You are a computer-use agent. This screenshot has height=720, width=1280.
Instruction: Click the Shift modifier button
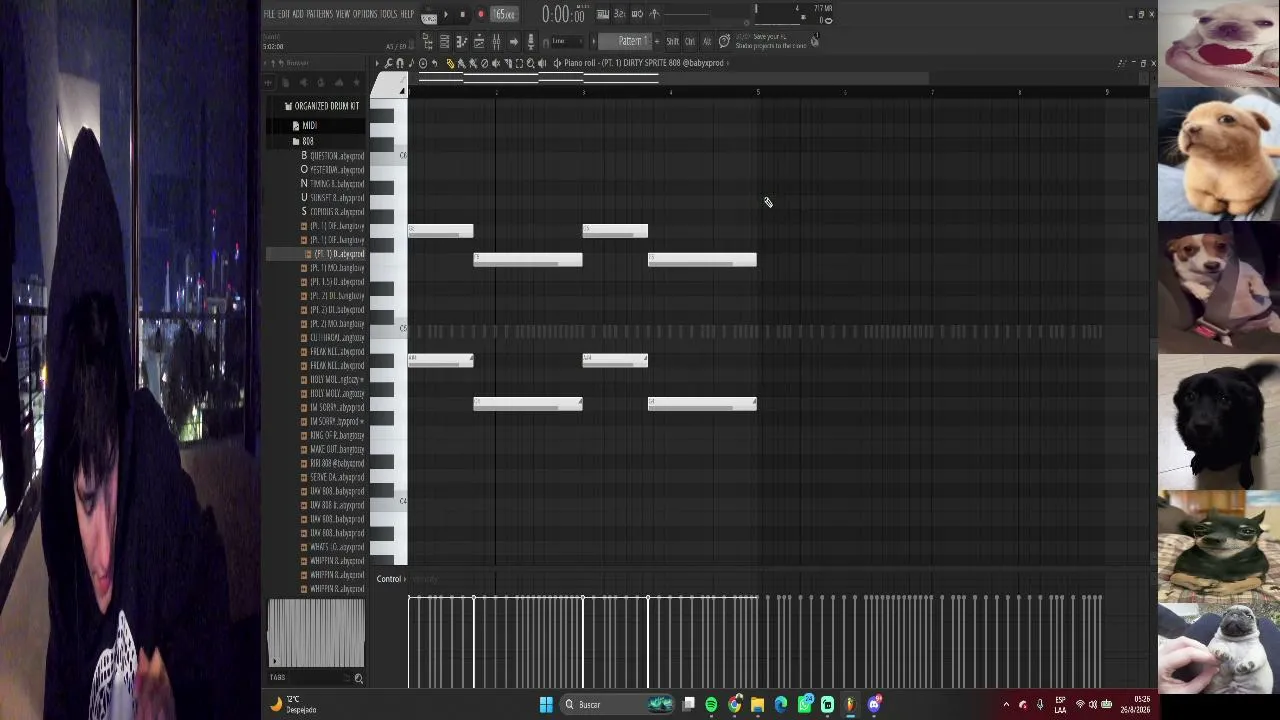pyautogui.click(x=672, y=41)
